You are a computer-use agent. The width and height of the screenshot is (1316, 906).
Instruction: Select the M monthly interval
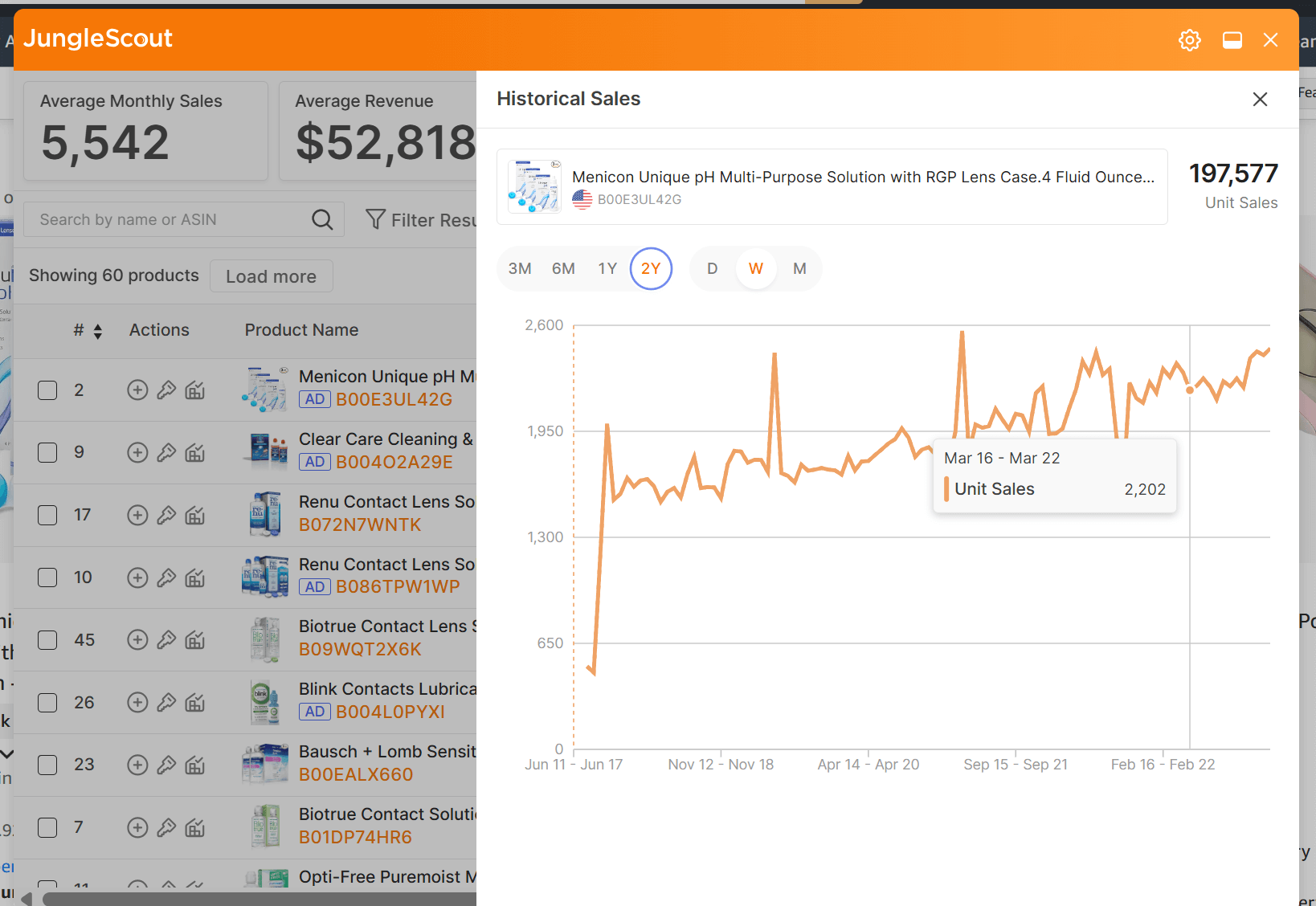[x=799, y=268]
